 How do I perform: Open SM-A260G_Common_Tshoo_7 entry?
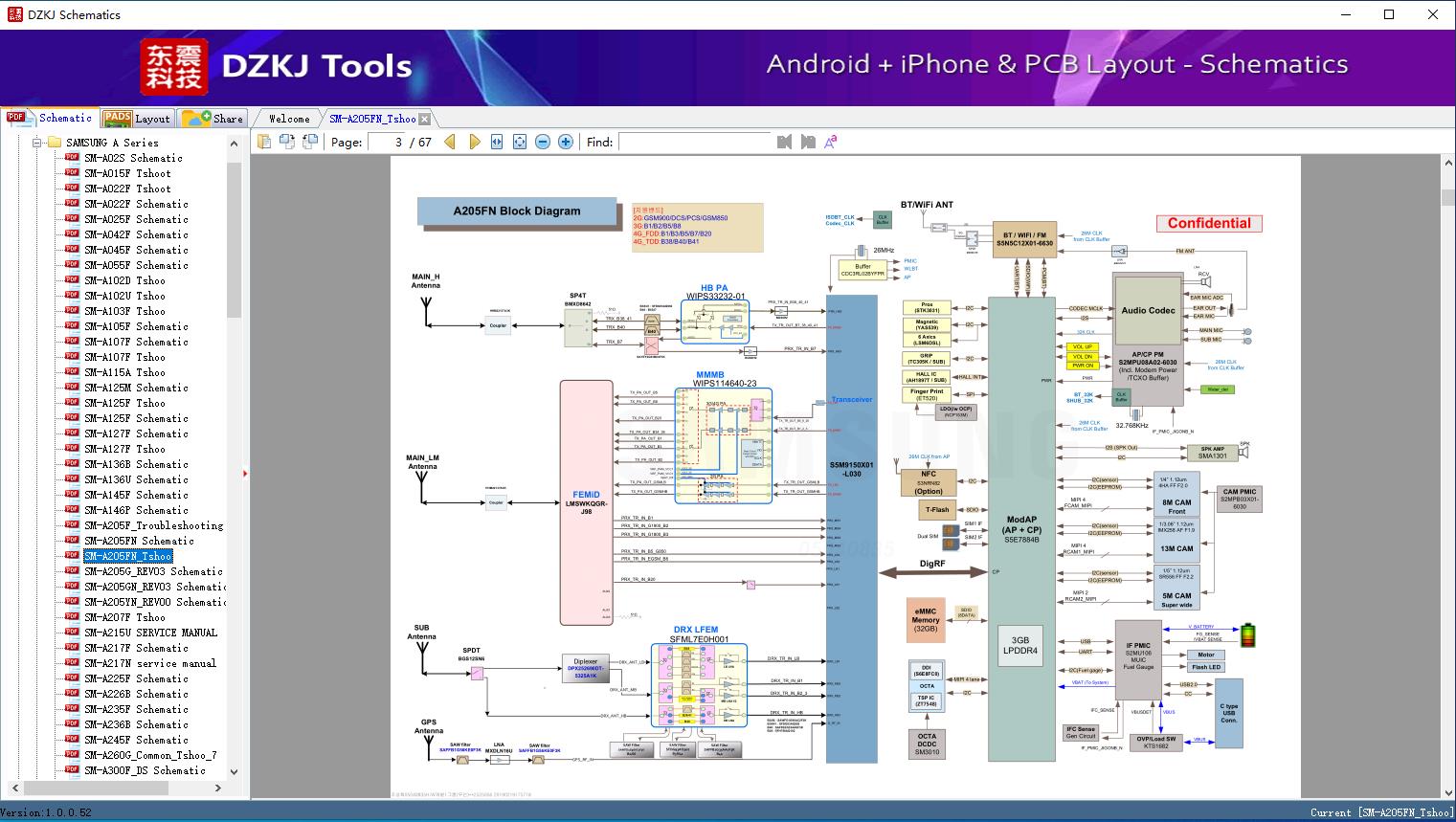(150, 755)
